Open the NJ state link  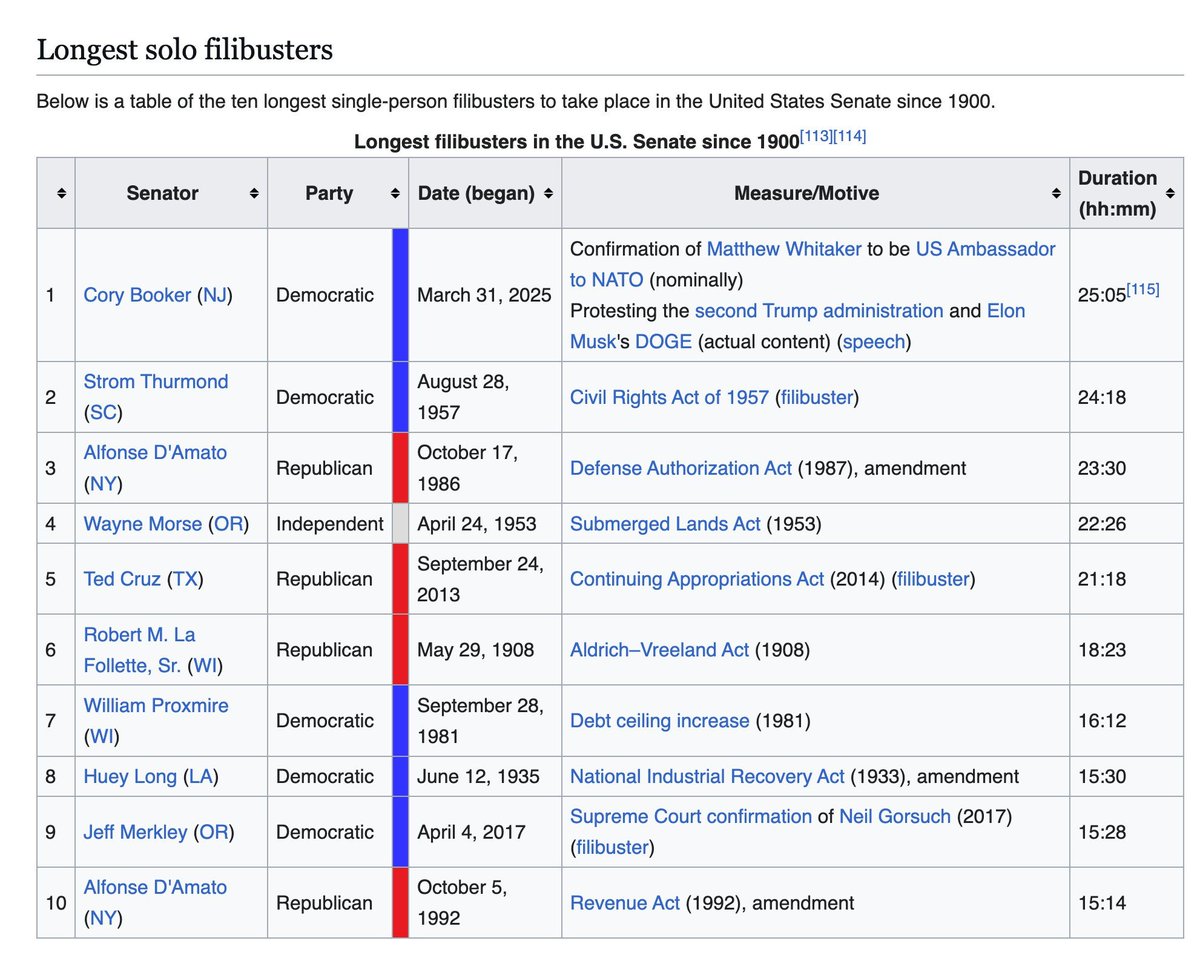tap(214, 295)
